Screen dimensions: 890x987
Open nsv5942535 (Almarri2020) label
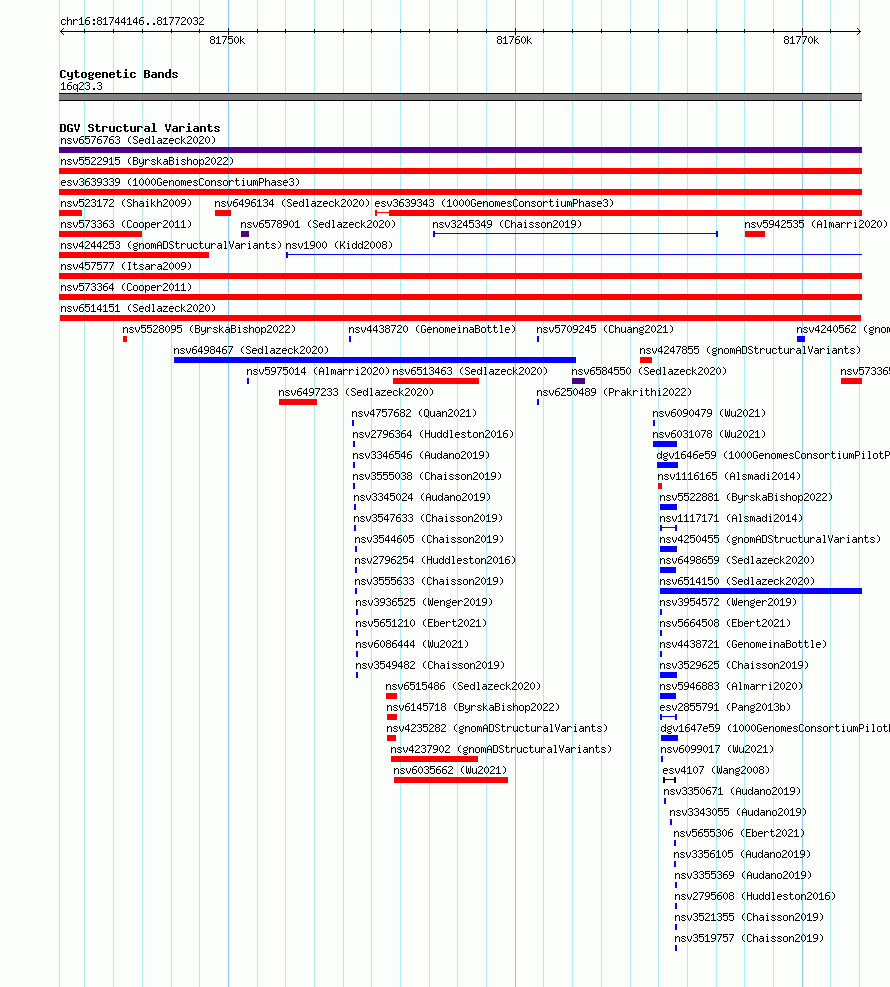[x=816, y=224]
